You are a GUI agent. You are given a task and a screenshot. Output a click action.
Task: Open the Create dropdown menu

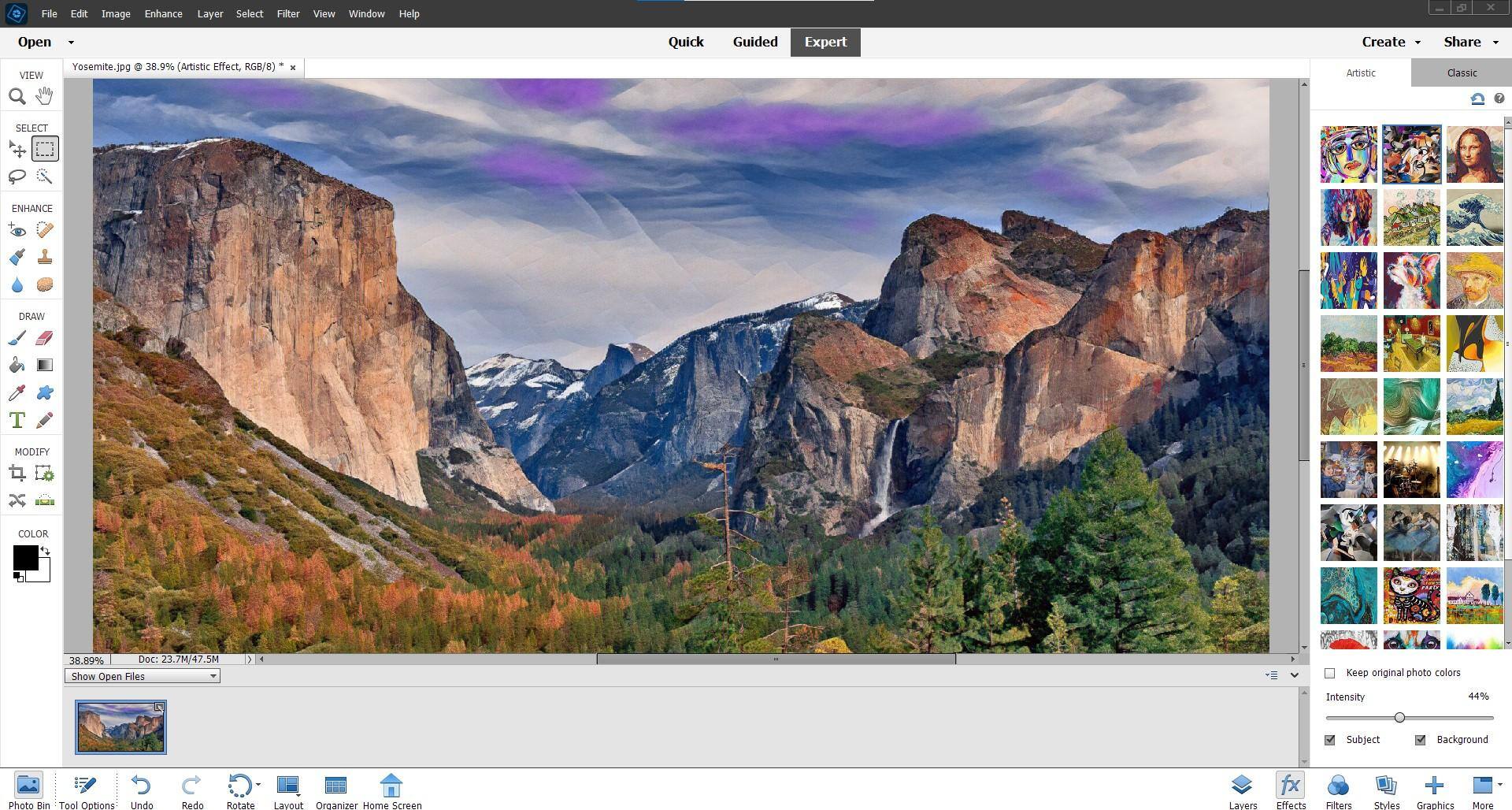tap(1391, 43)
